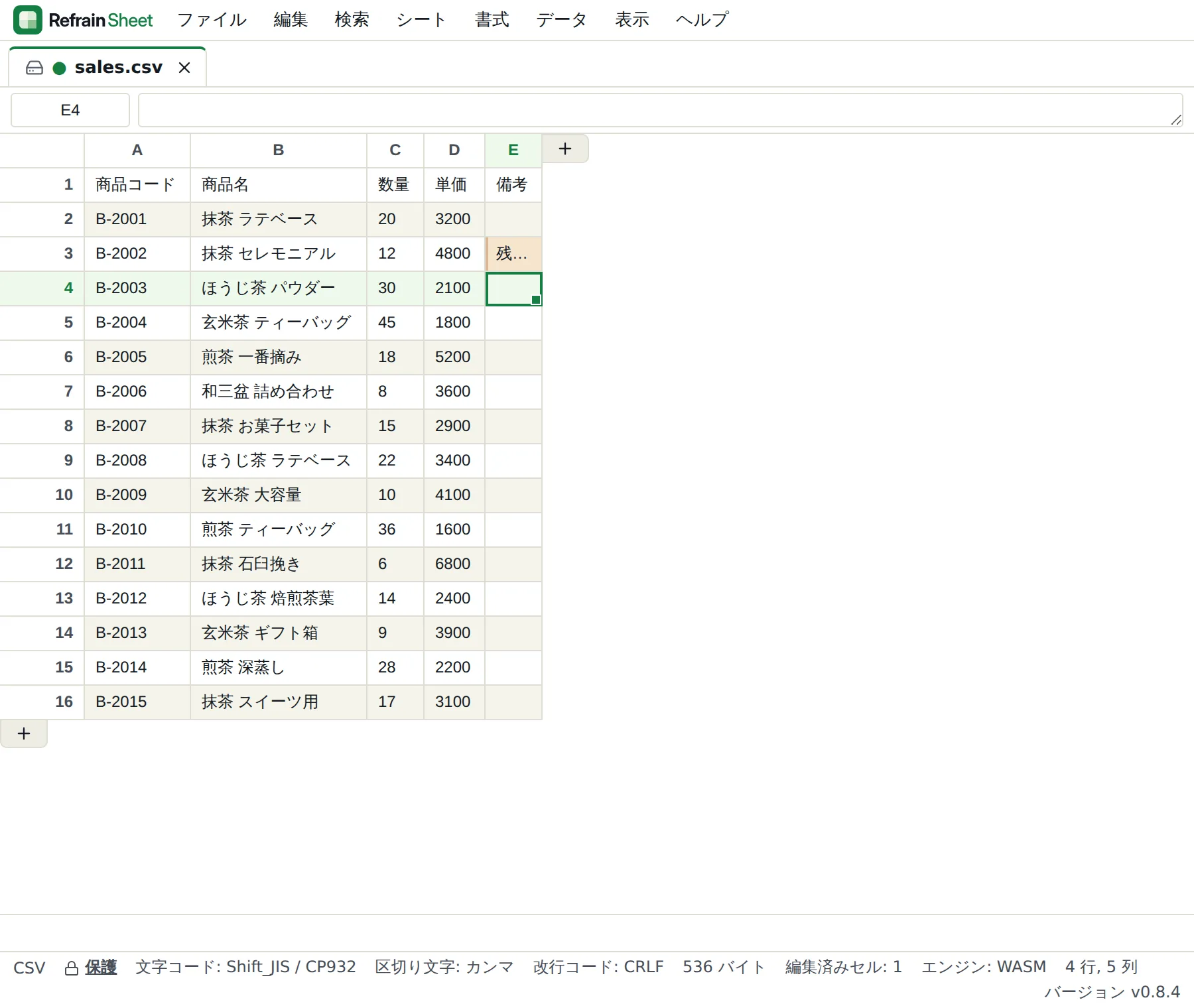Viewport: 1194px width, 1008px height.
Task: Close the sales.csv tab
Action: [x=184, y=68]
